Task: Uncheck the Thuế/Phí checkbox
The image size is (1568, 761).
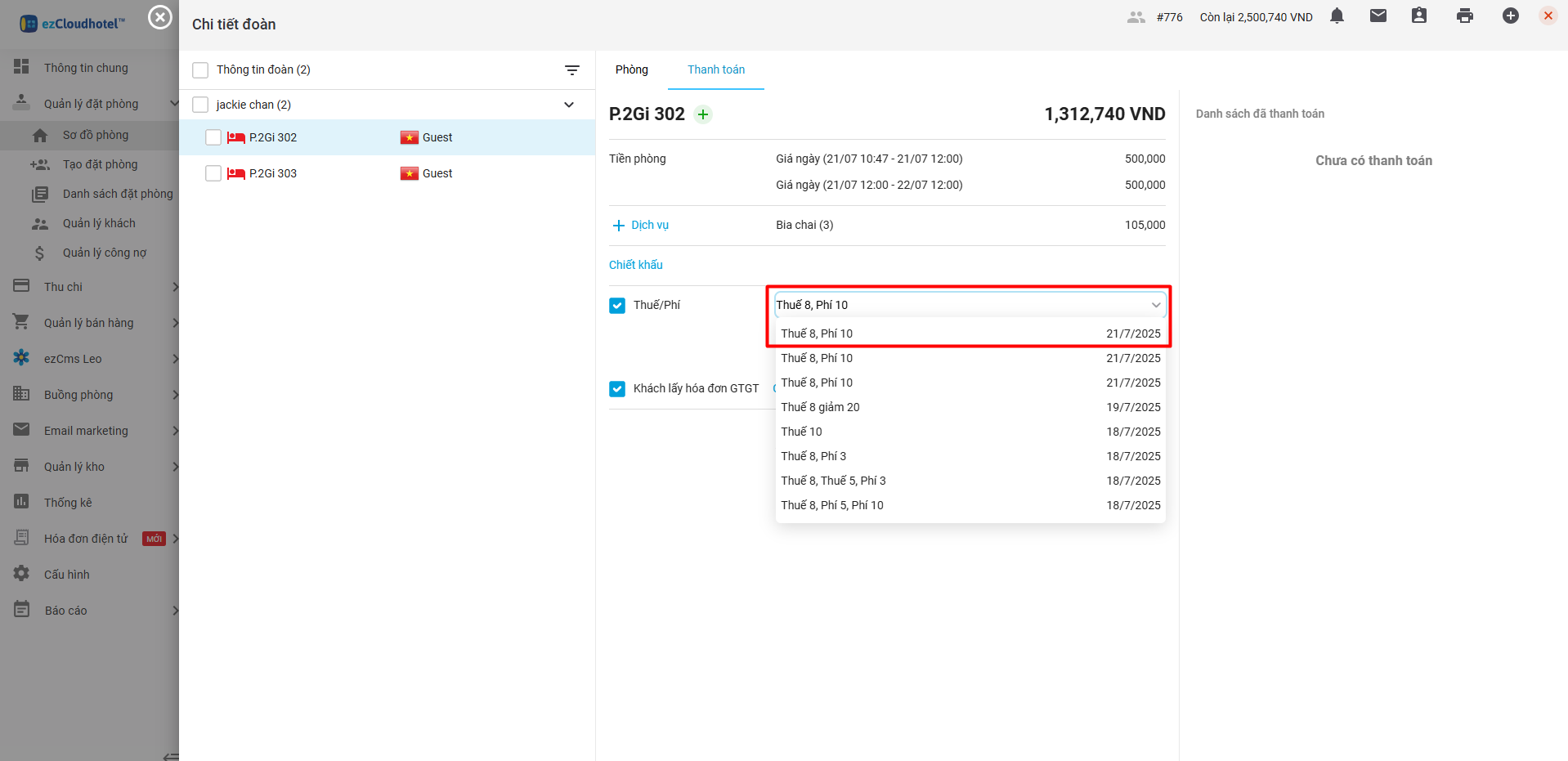Action: pos(617,306)
